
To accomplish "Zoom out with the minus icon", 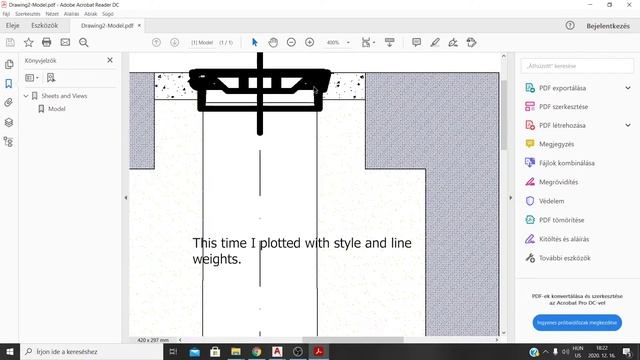I will tap(291, 42).
